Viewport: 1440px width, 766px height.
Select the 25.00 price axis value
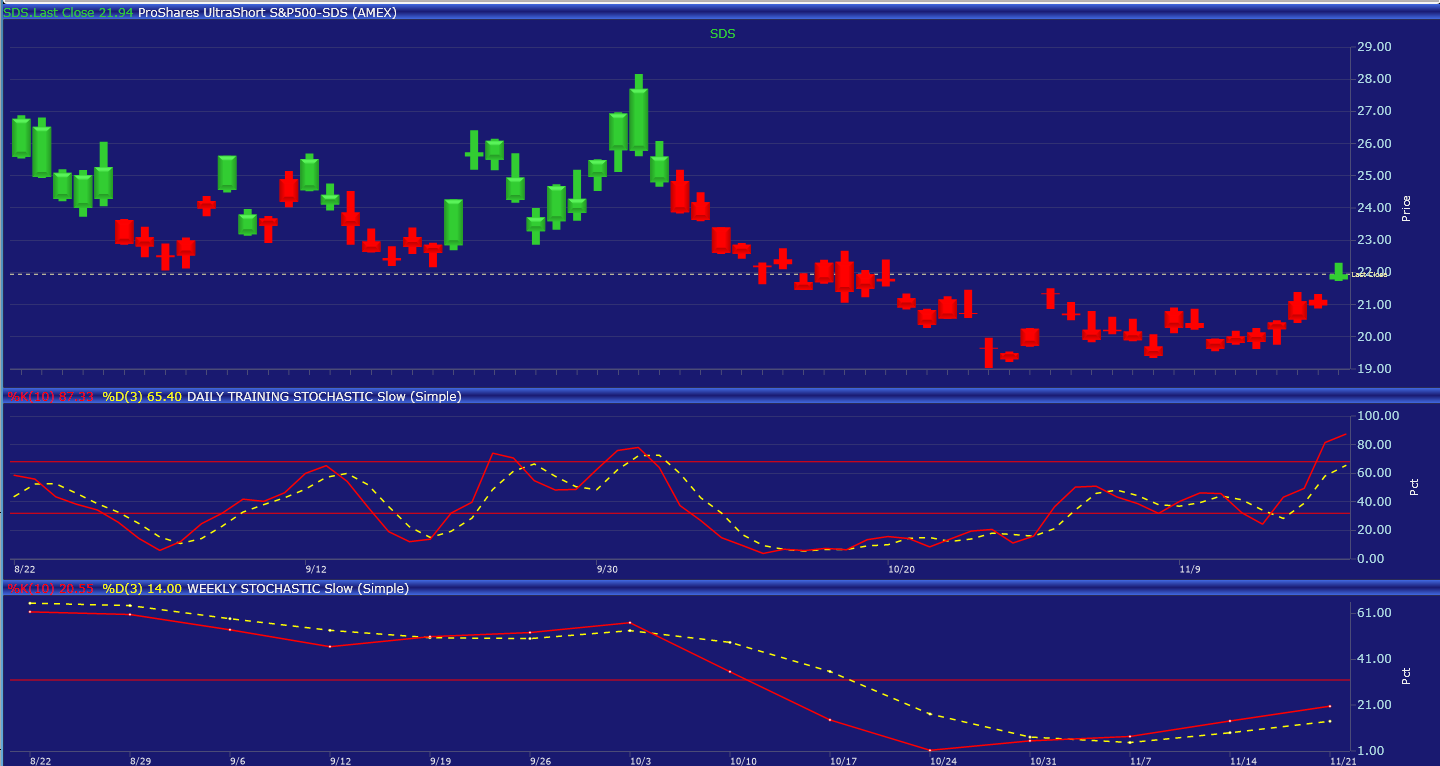pyautogui.click(x=1374, y=176)
